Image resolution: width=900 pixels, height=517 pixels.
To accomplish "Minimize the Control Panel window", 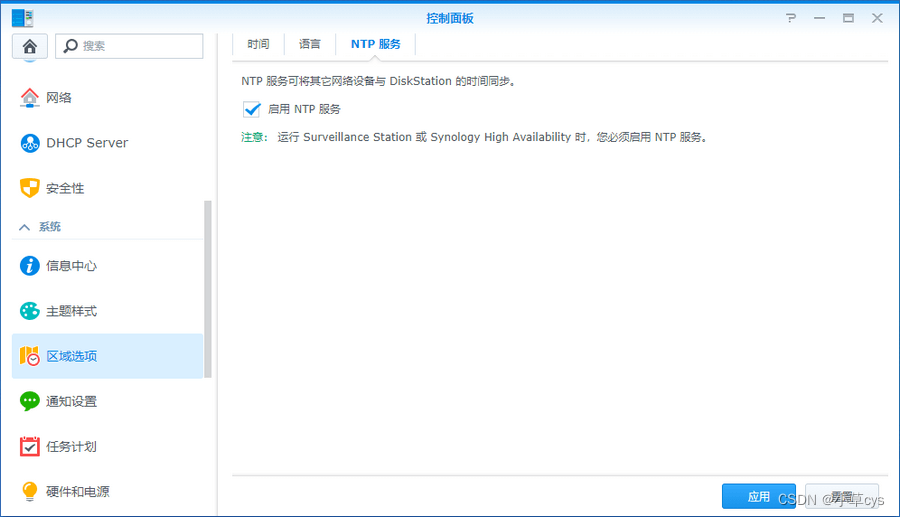I will (x=820, y=18).
